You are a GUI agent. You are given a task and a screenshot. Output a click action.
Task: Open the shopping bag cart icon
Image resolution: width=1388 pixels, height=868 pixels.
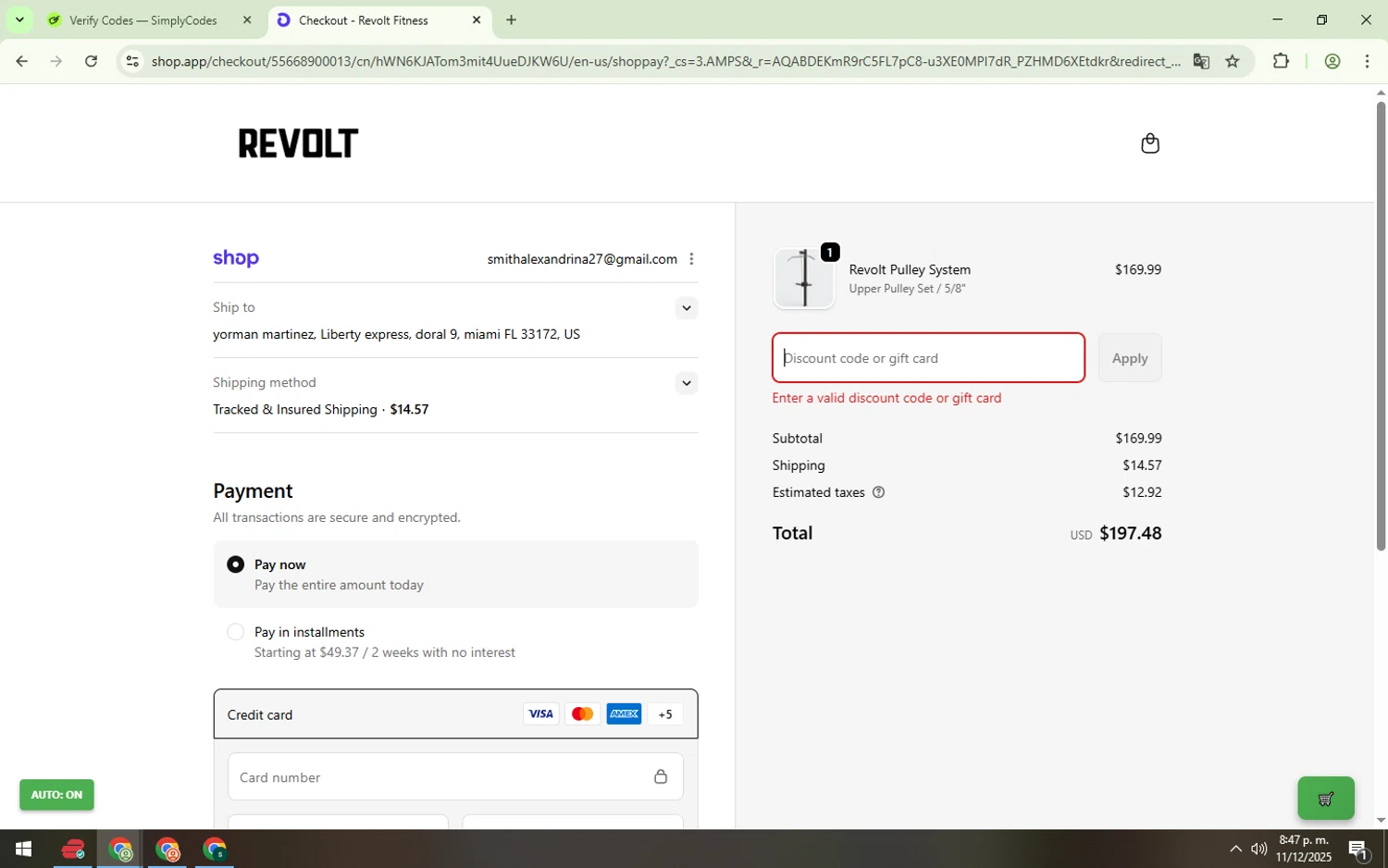1150,143
